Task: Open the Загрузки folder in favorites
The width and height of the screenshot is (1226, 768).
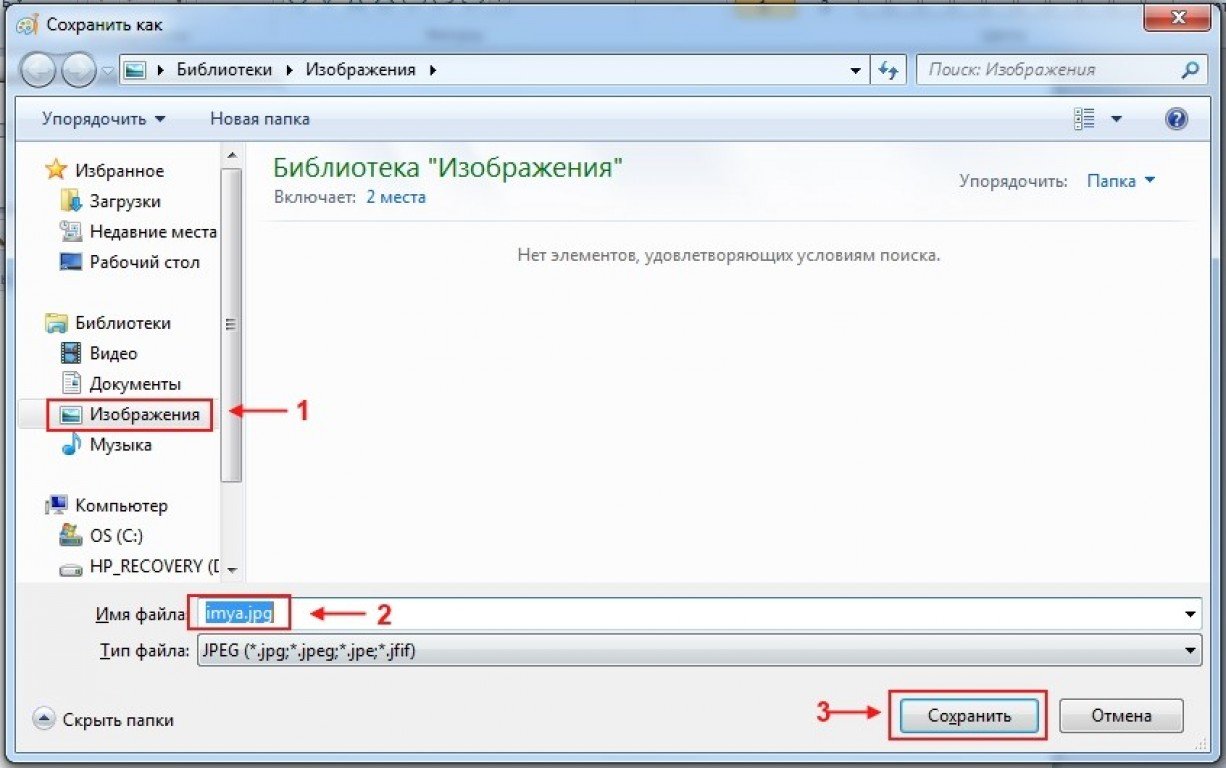Action: click(x=124, y=201)
